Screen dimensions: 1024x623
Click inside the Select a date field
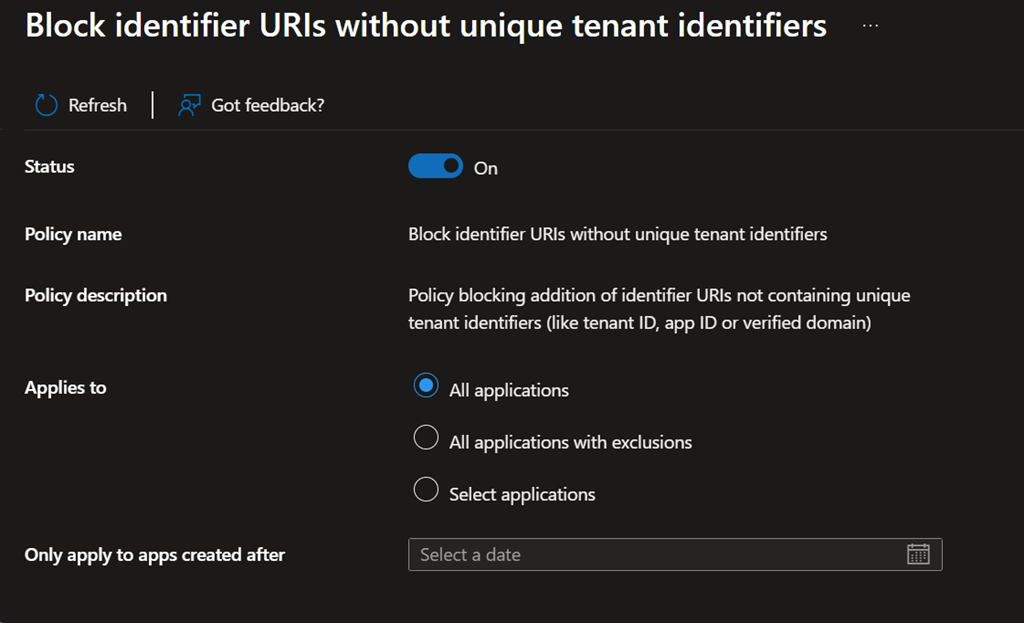(x=650, y=554)
